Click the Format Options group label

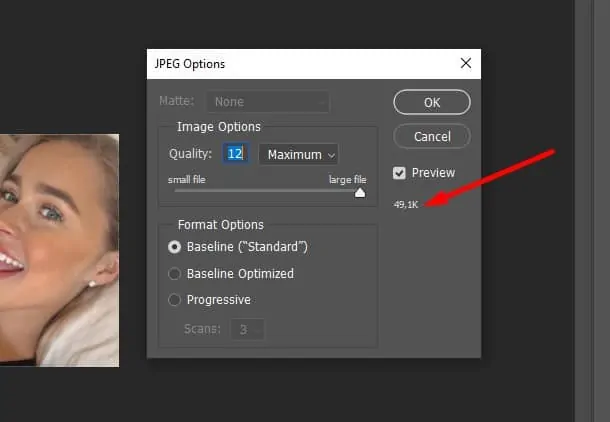[220, 225]
